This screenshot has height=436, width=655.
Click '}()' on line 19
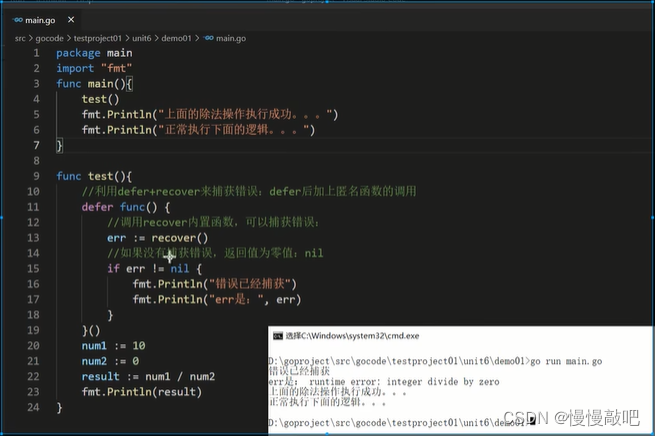click(x=91, y=330)
